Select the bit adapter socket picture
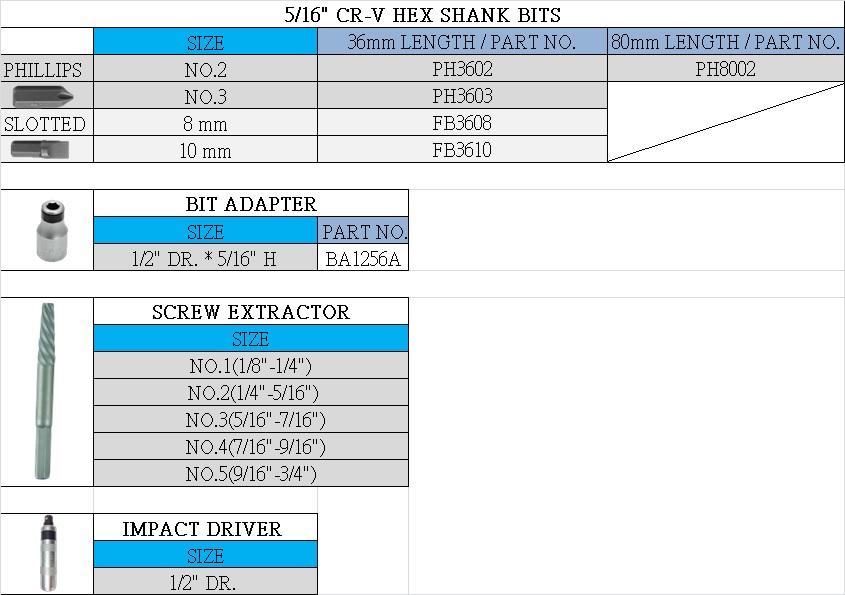This screenshot has height=595, width=845. (x=47, y=229)
